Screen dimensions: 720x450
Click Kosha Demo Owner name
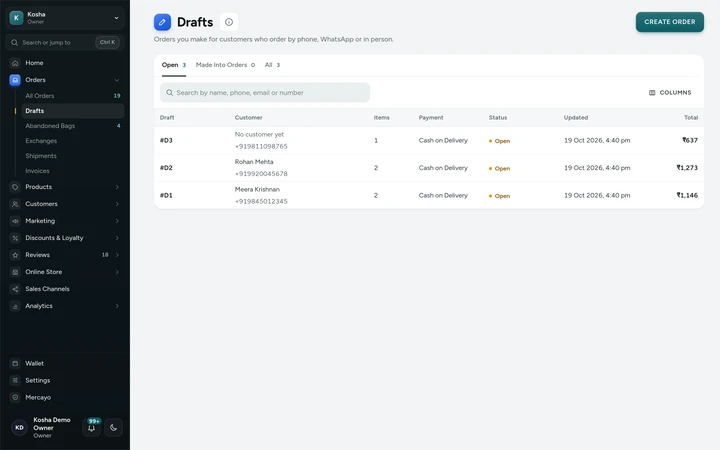(x=52, y=424)
